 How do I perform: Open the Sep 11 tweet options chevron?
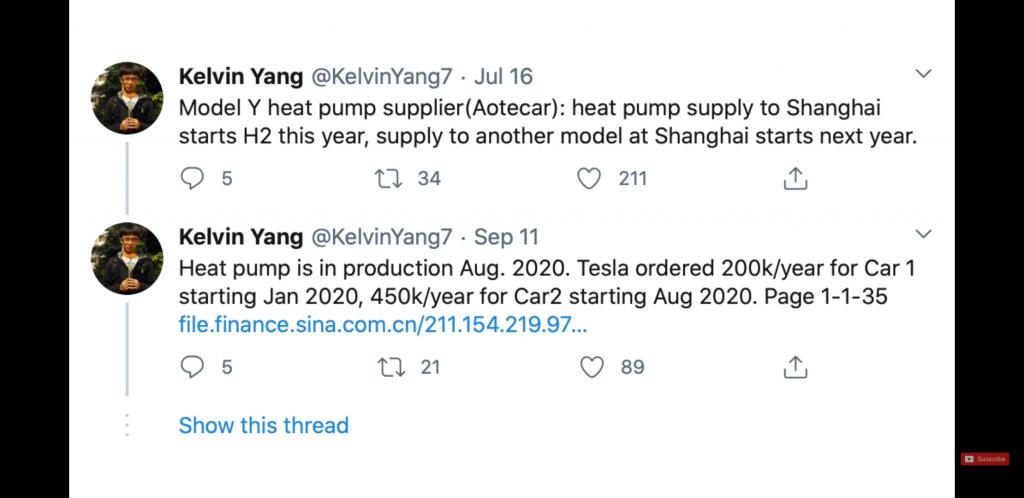(x=923, y=233)
